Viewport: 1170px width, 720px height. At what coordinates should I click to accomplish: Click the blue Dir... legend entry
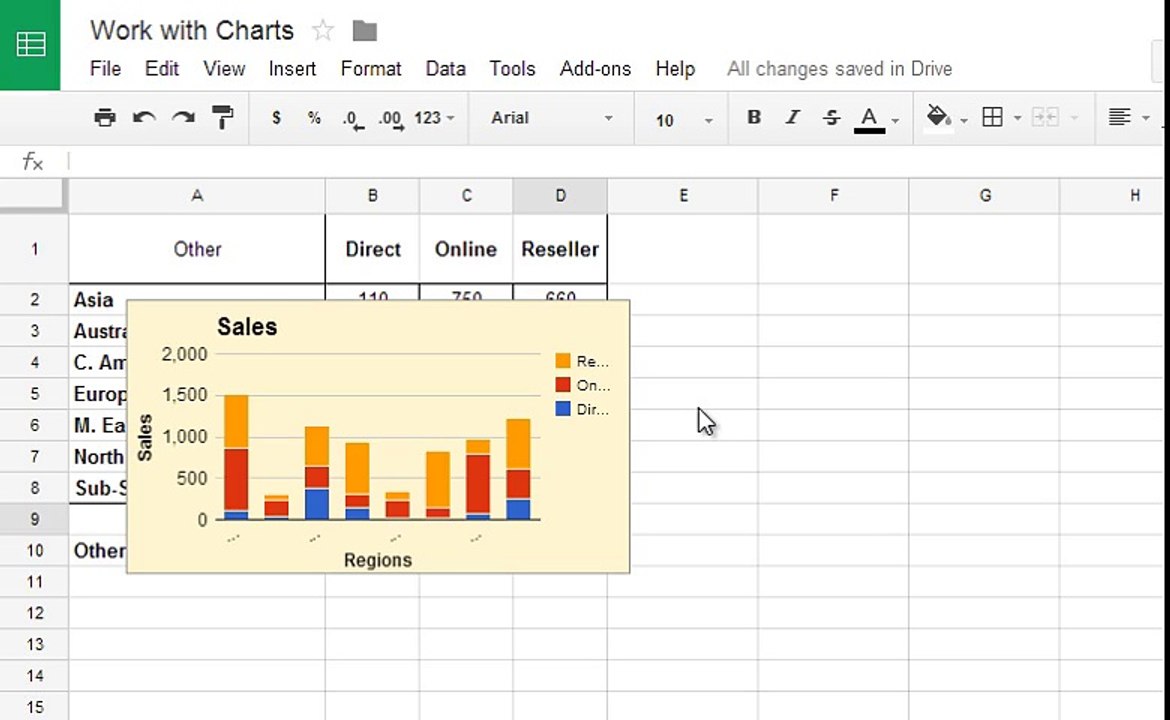[583, 410]
